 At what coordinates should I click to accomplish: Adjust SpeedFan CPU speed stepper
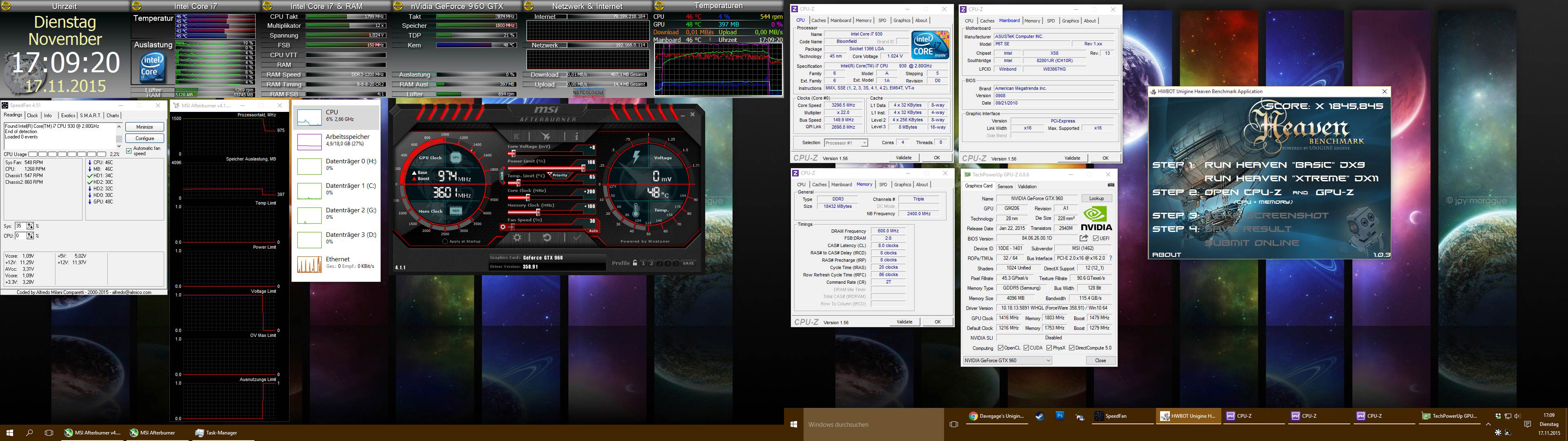31,236
